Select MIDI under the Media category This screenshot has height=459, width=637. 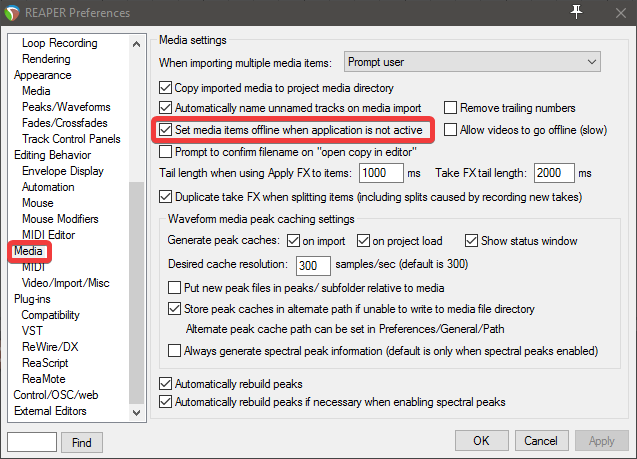(33, 267)
